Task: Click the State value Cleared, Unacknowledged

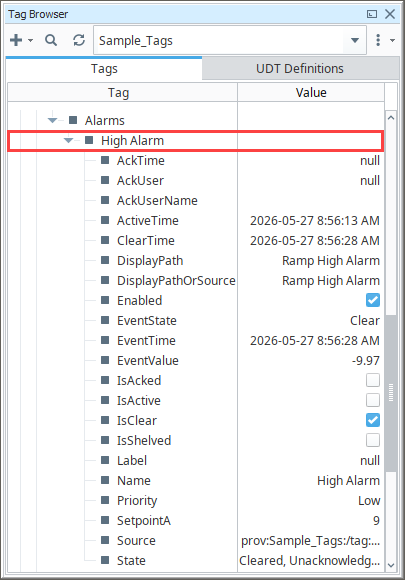Action: coord(310,561)
